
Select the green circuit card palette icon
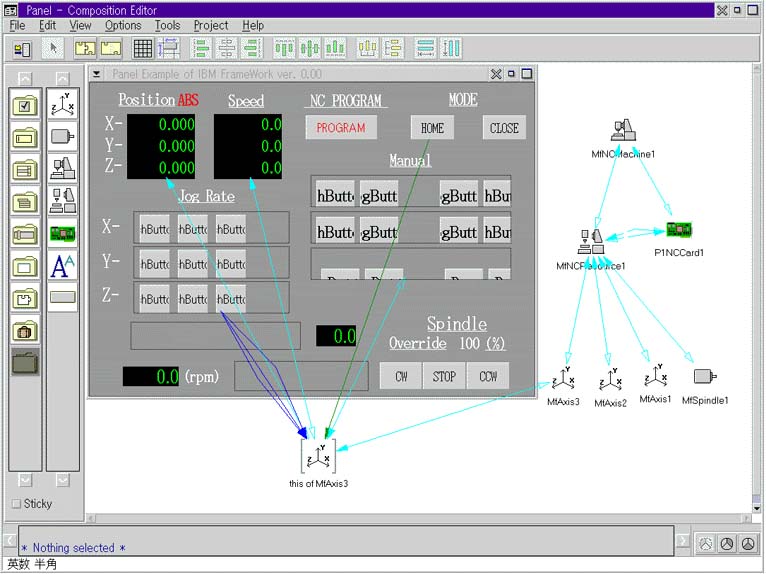(x=62, y=233)
